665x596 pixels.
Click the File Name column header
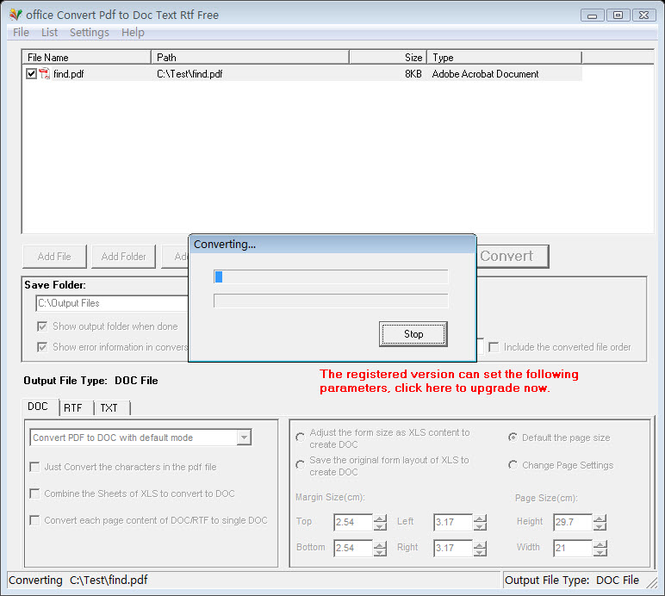coord(87,57)
